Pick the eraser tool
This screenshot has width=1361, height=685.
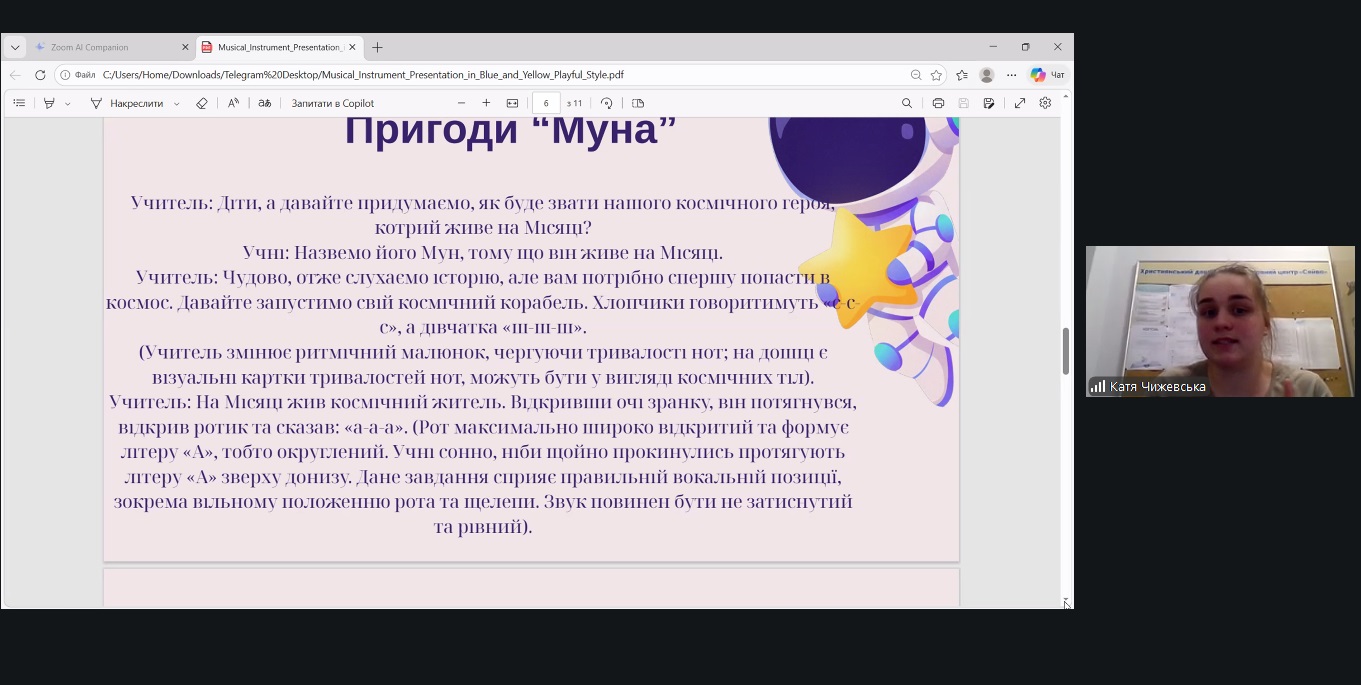pos(201,103)
